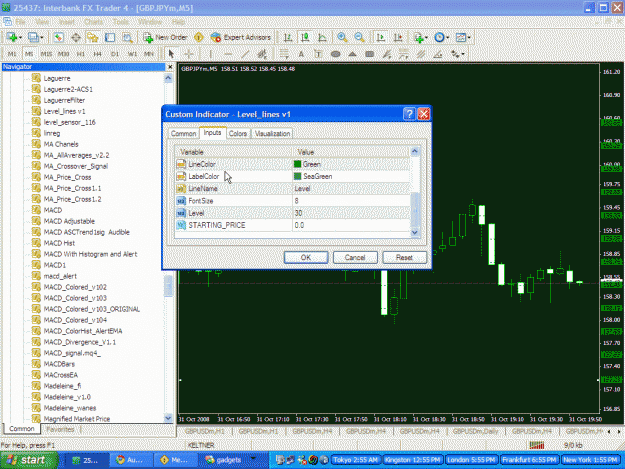
Task: Click the Templates chart icon
Action: click(x=461, y=37)
